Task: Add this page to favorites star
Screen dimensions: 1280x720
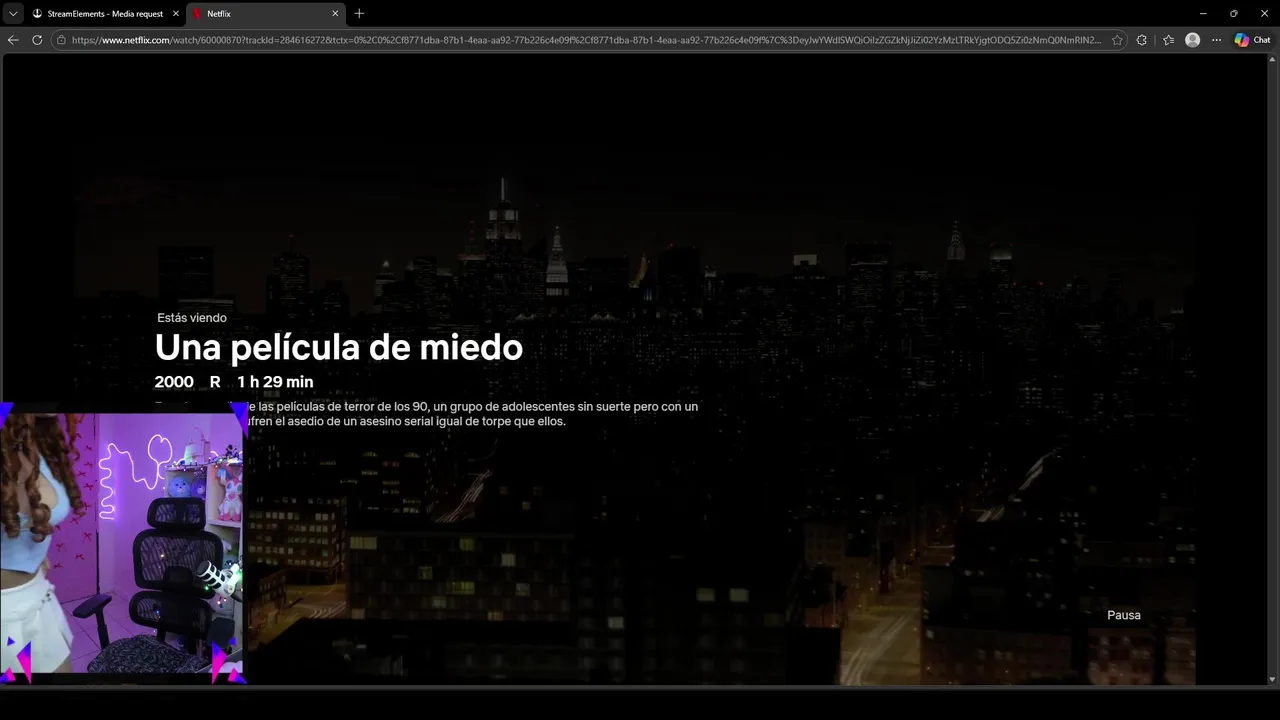Action: coord(1117,40)
